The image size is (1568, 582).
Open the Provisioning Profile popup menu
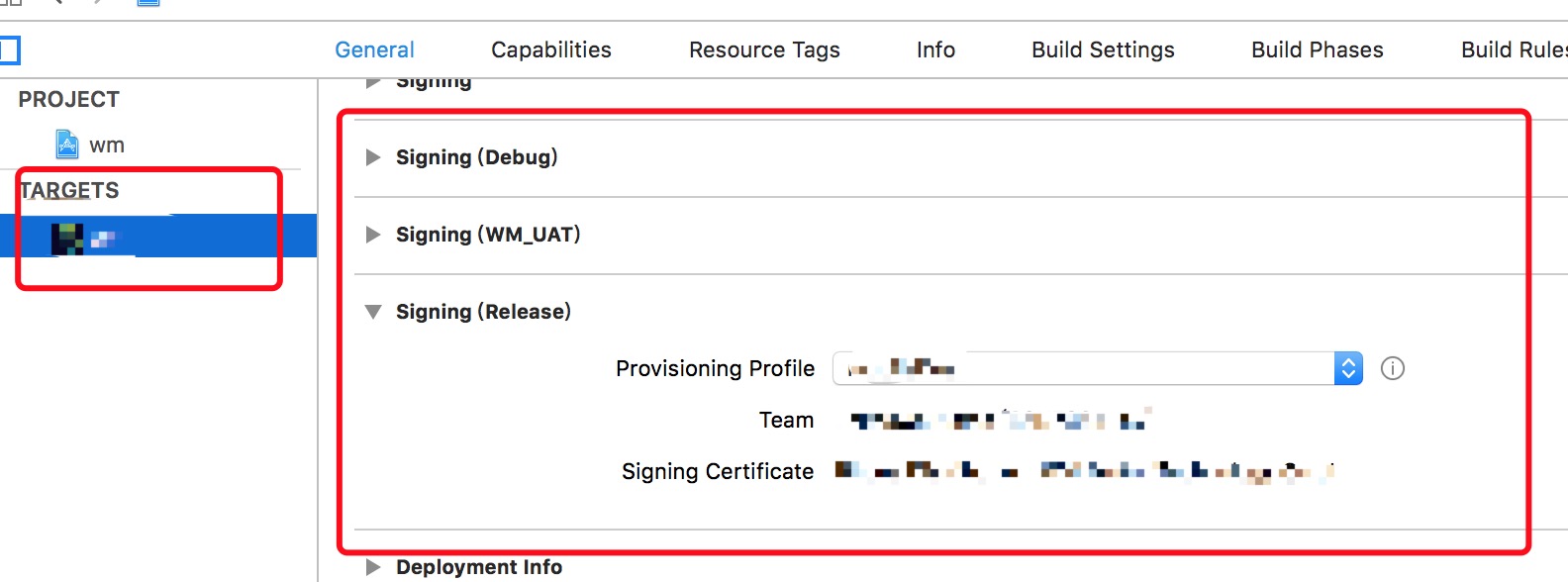point(1098,368)
